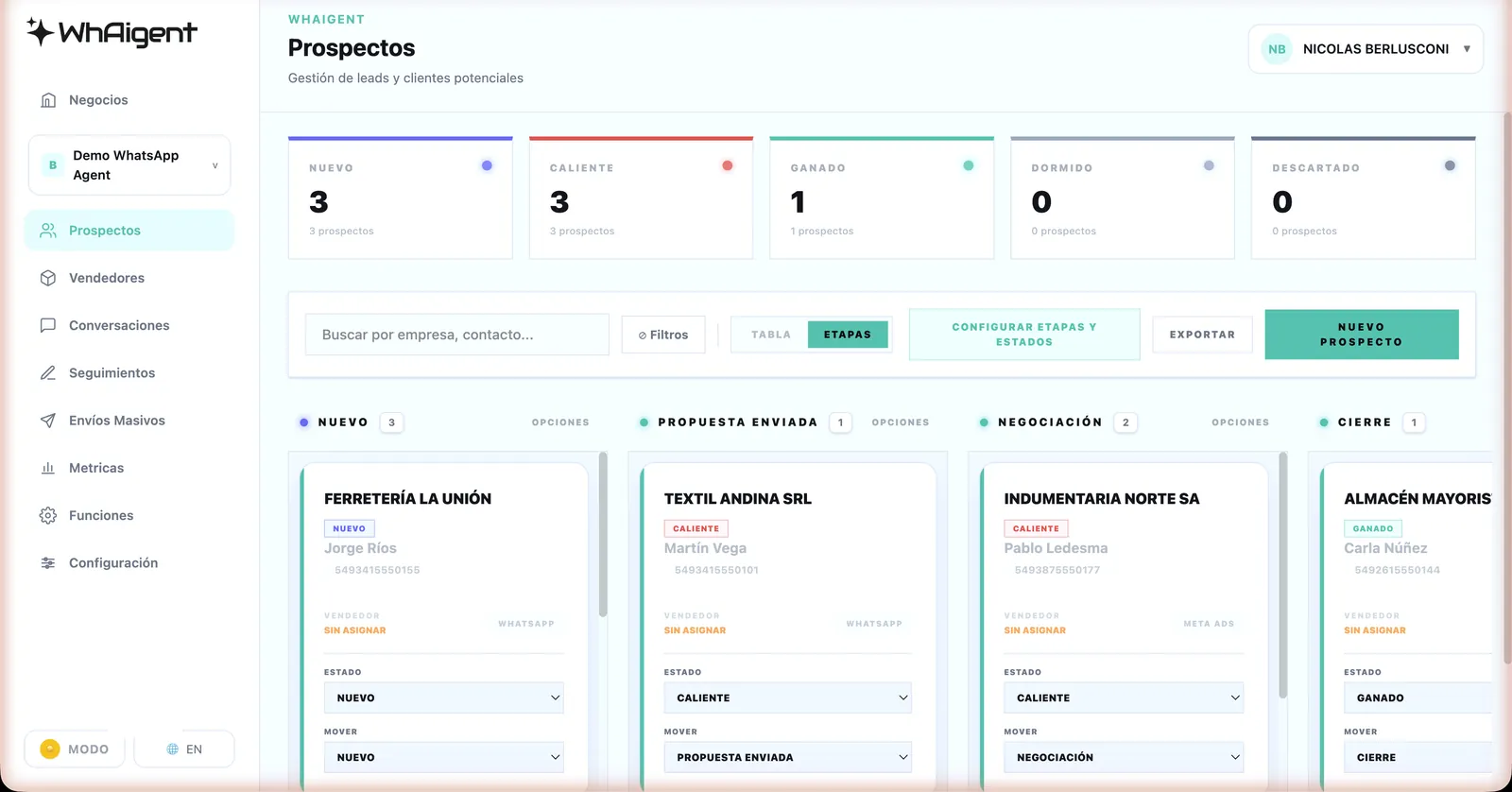Click the Conversaciones chat bubble icon
The width and height of the screenshot is (1512, 792).
(x=48, y=325)
